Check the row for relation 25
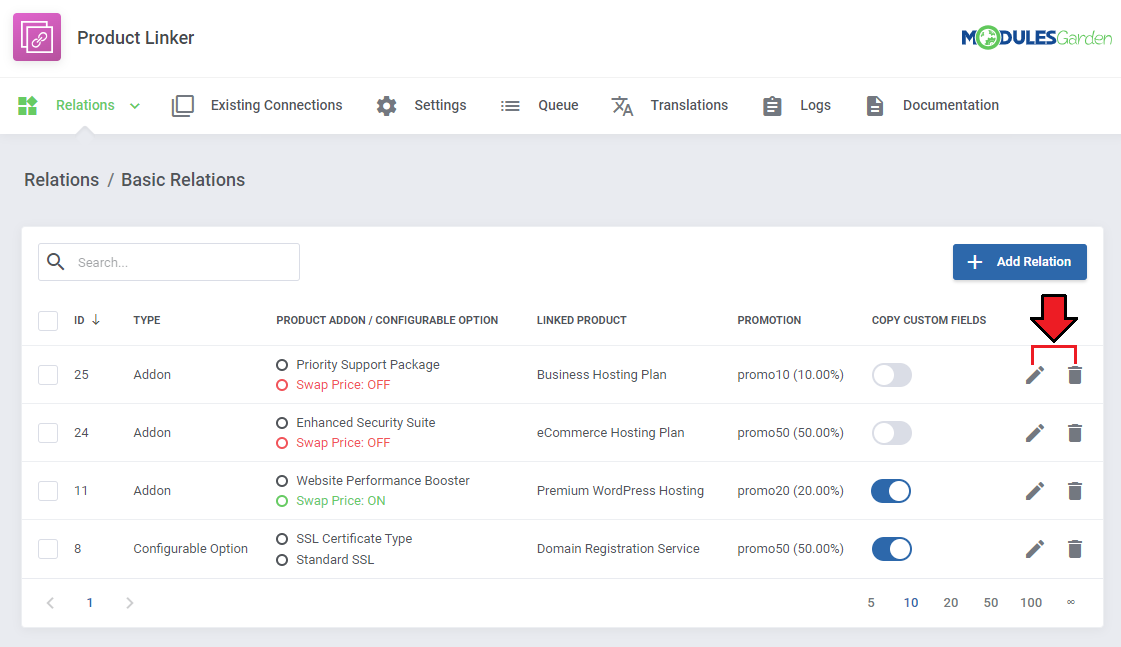The image size is (1121, 647). pos(48,375)
